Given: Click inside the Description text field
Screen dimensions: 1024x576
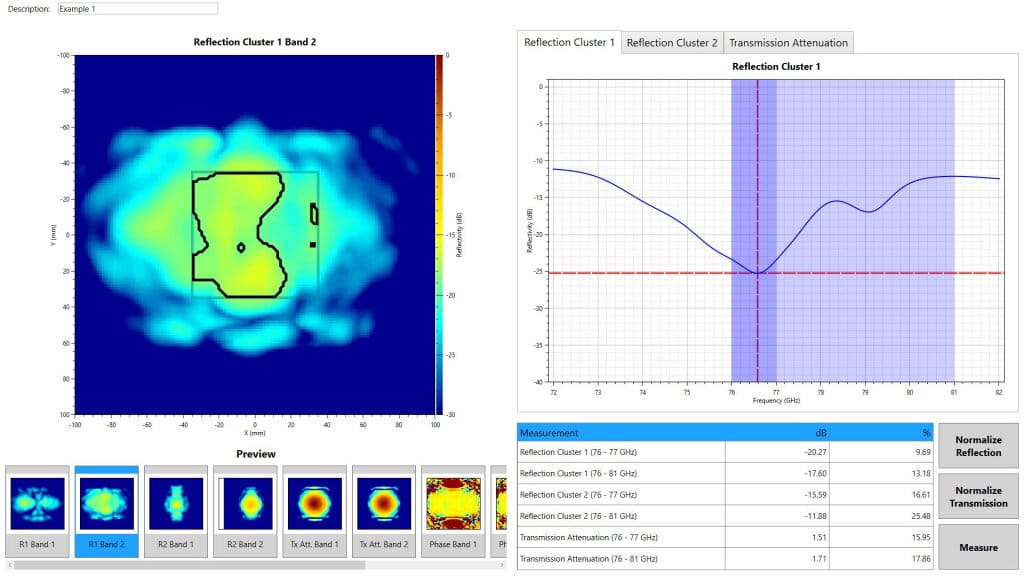Looking at the screenshot, I should point(137,7).
